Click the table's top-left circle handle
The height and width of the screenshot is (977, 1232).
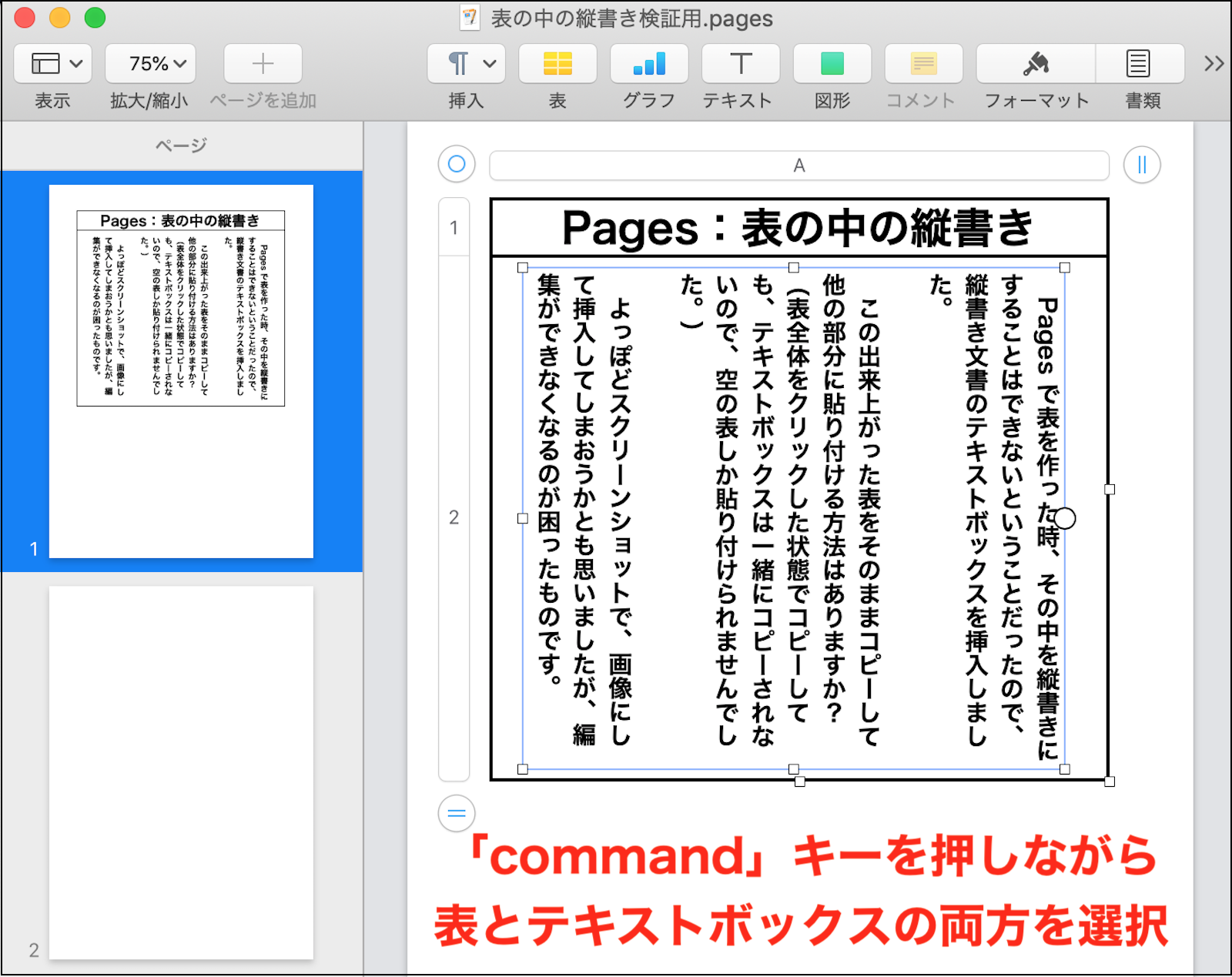coord(457,164)
